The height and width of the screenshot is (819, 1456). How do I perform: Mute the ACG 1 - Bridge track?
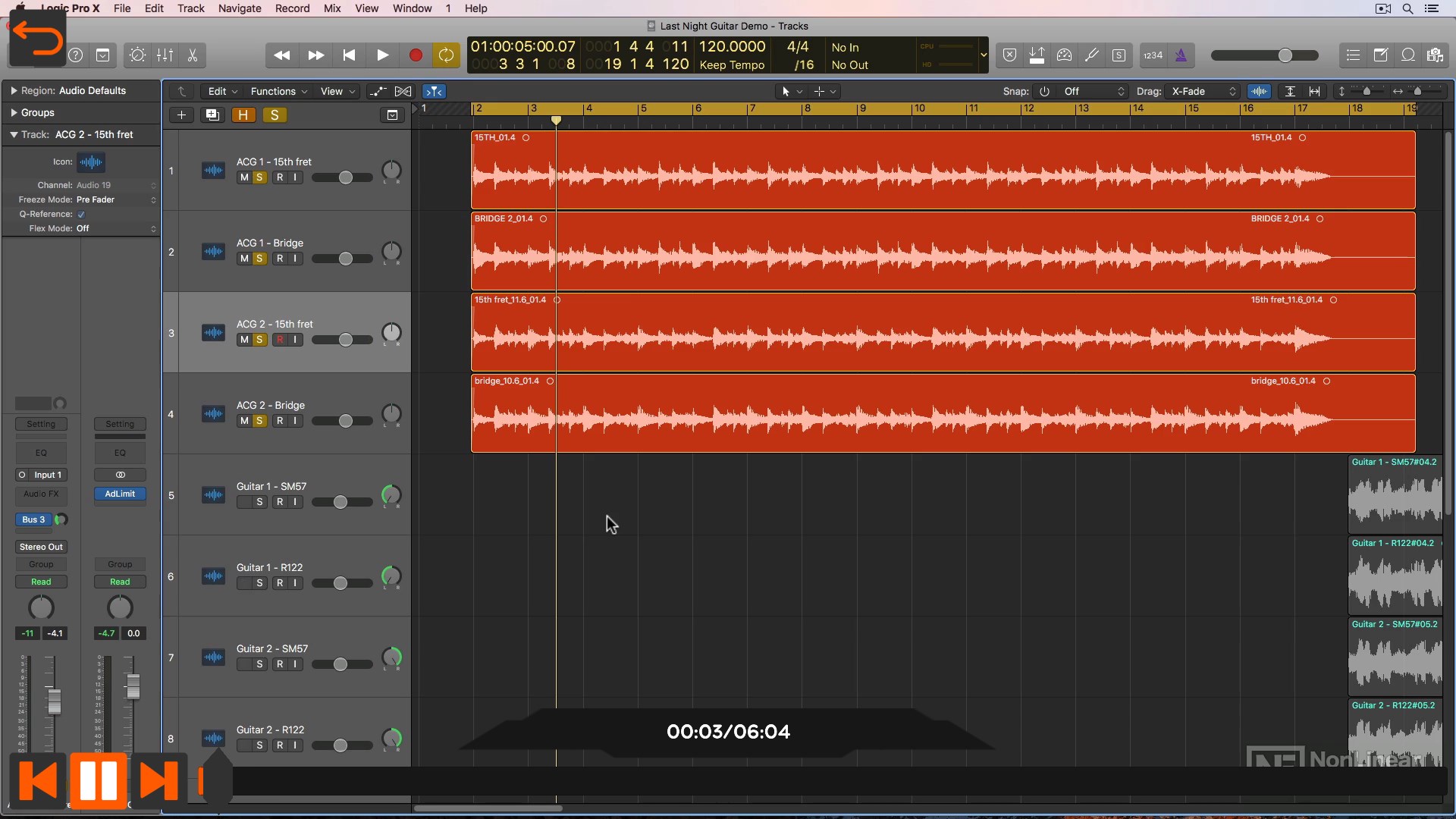pyautogui.click(x=244, y=259)
